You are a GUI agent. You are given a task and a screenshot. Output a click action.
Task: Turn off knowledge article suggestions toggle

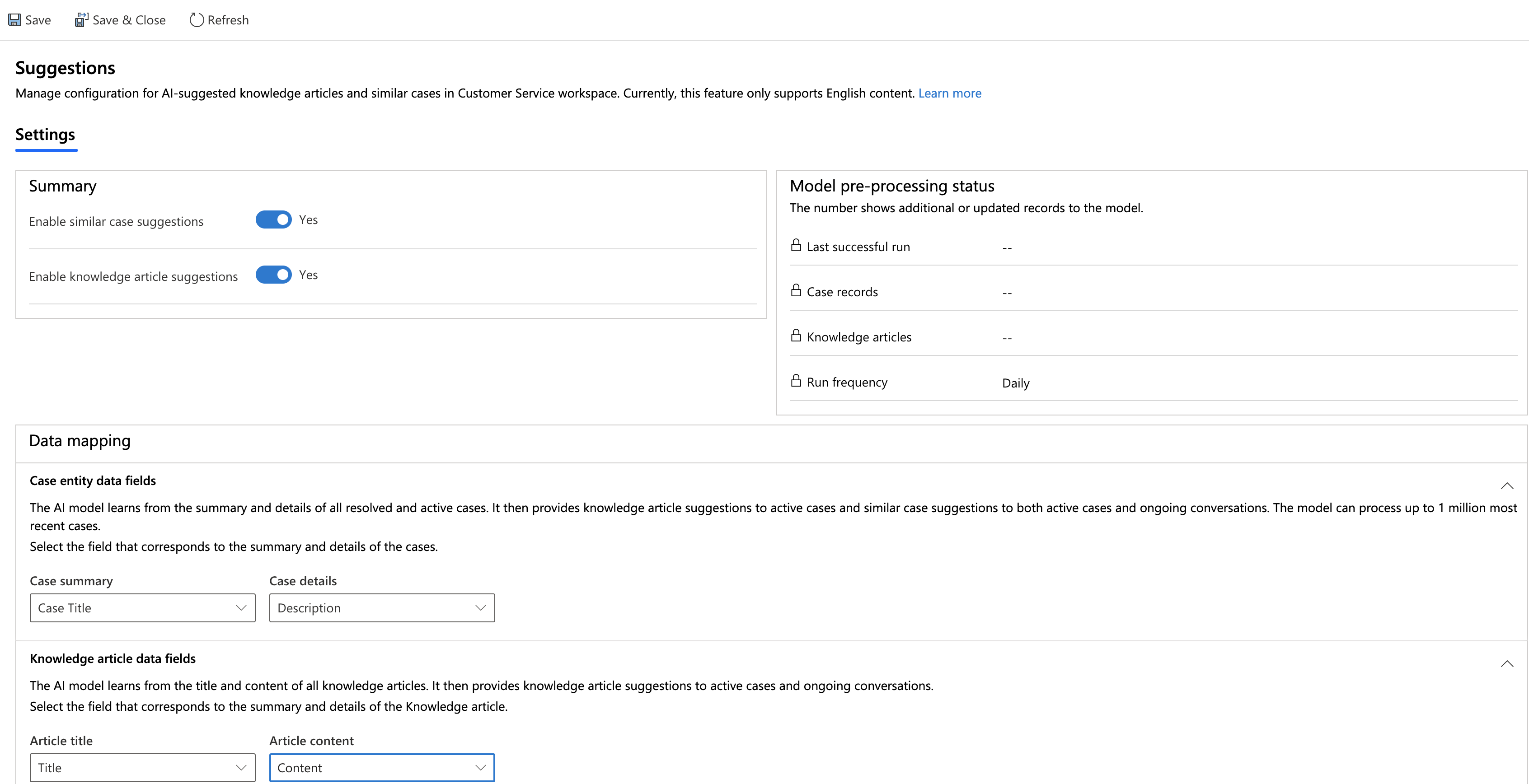point(274,275)
